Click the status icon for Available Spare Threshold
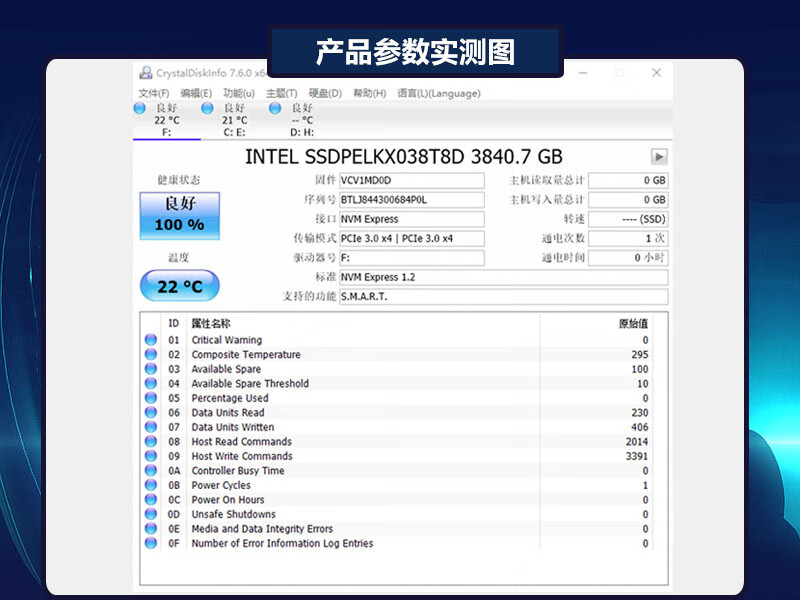The width and height of the screenshot is (800, 600). coord(151,383)
